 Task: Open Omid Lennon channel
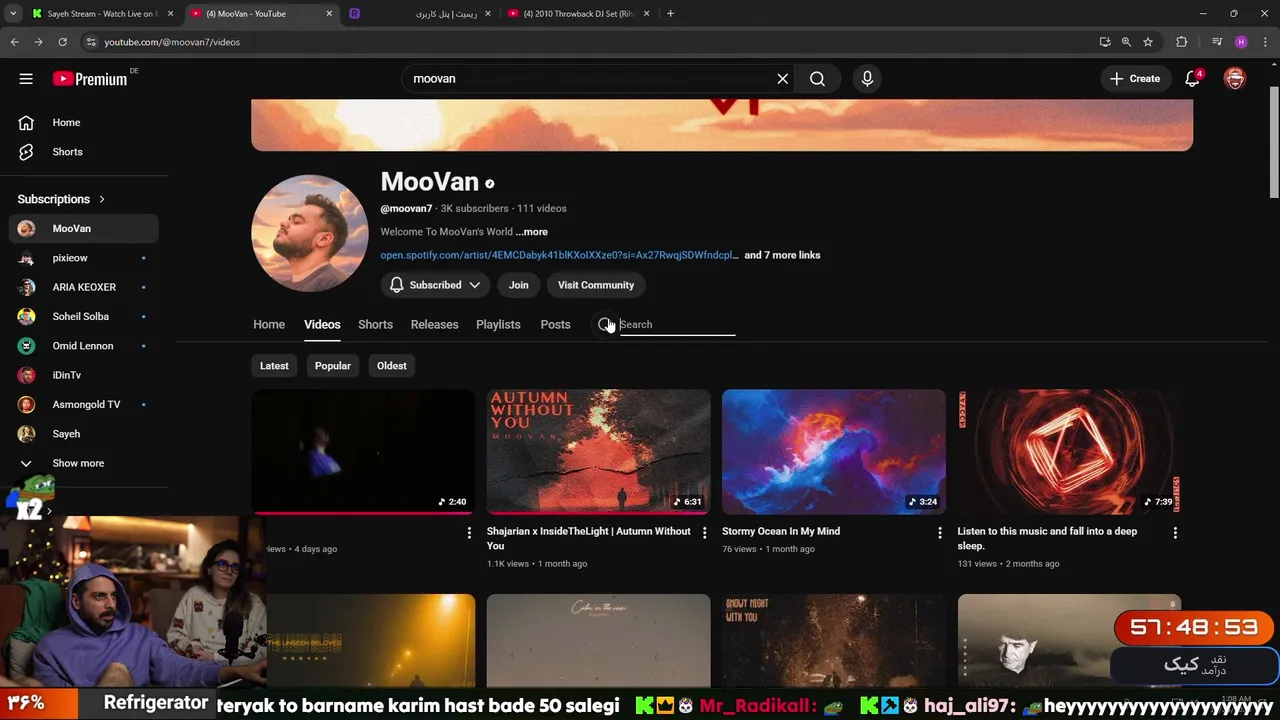tap(84, 346)
